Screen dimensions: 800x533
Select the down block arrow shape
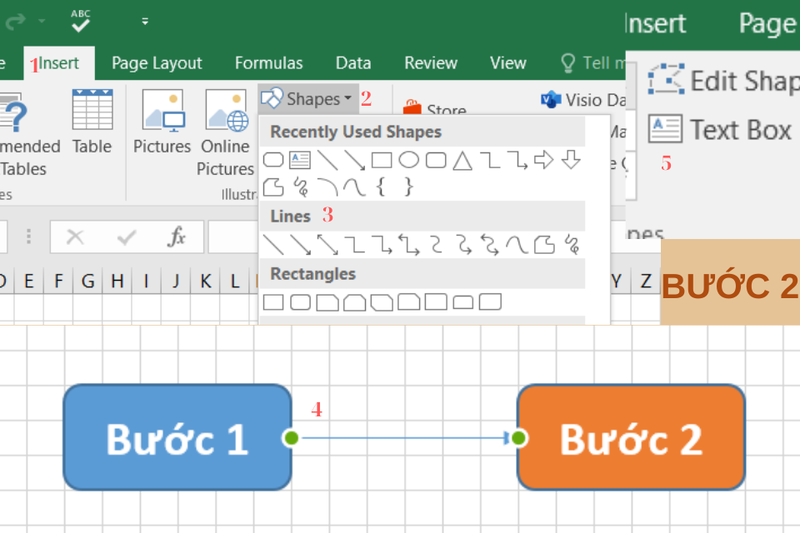pyautogui.click(x=571, y=160)
